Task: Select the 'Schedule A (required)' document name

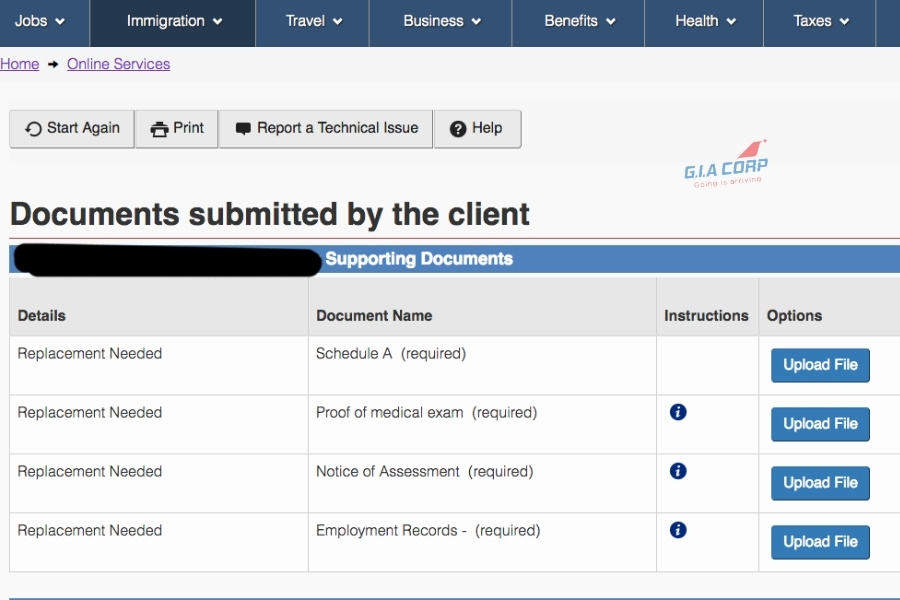Action: 391,354
